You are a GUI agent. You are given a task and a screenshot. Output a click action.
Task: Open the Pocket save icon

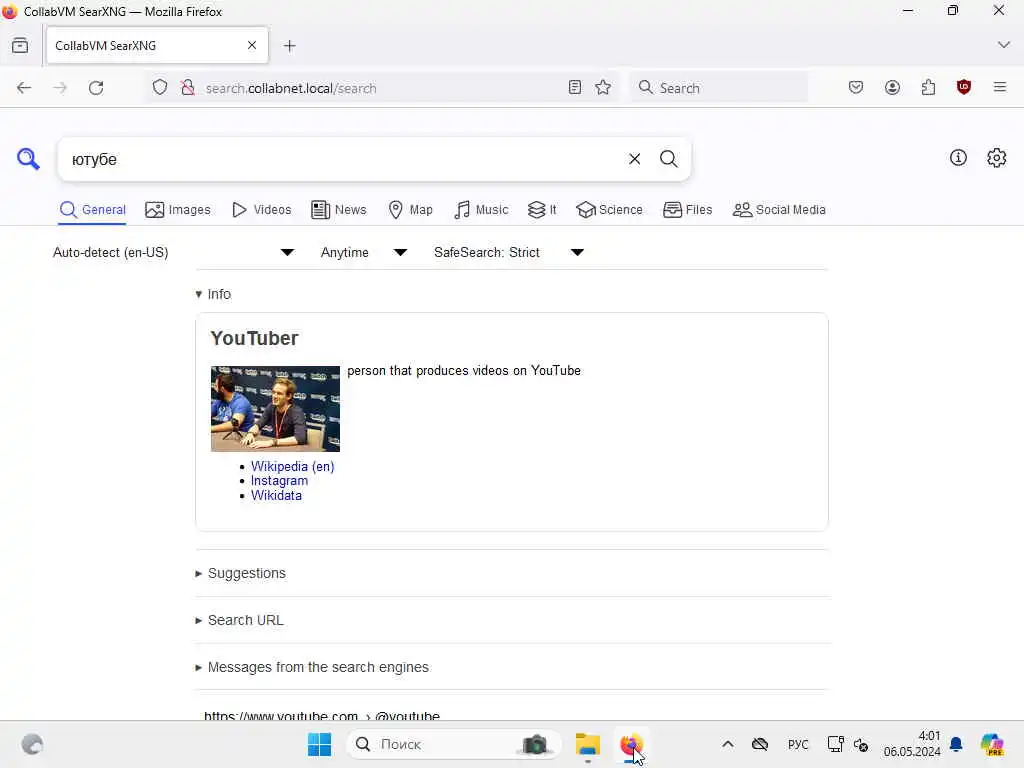856,88
